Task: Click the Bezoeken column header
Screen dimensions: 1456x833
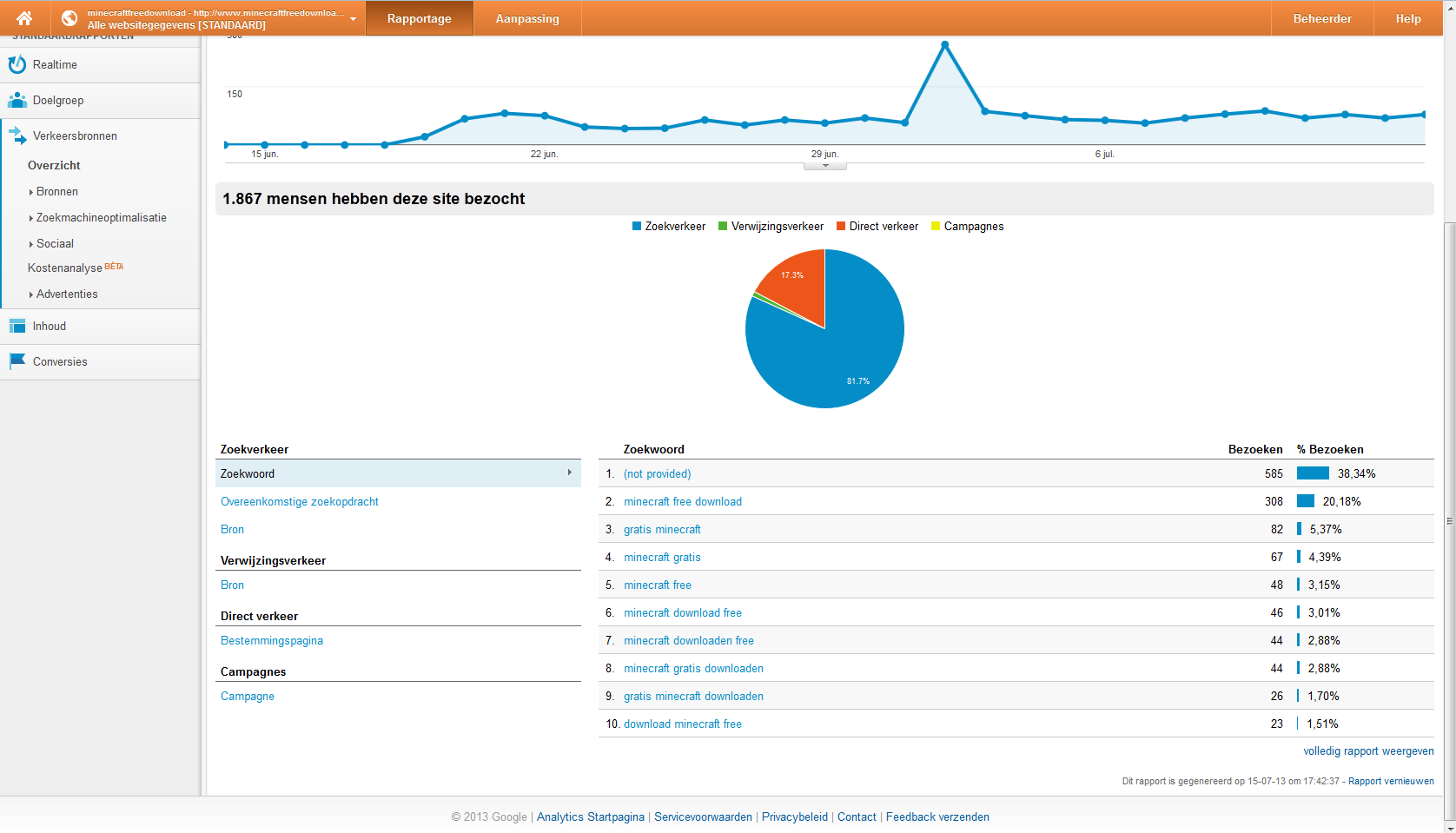Action: point(1255,449)
